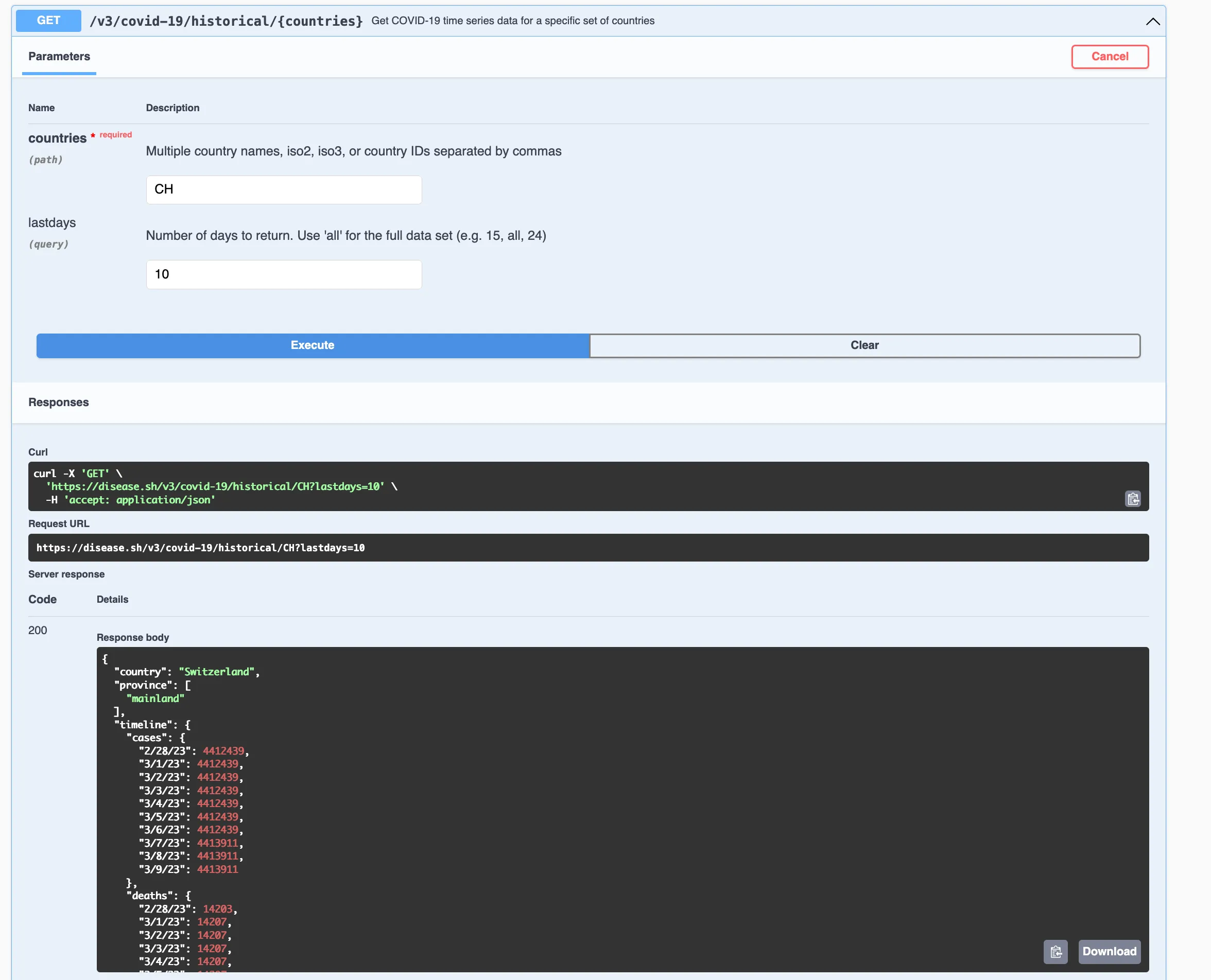Click the "timeline" key in response body

(x=144, y=724)
